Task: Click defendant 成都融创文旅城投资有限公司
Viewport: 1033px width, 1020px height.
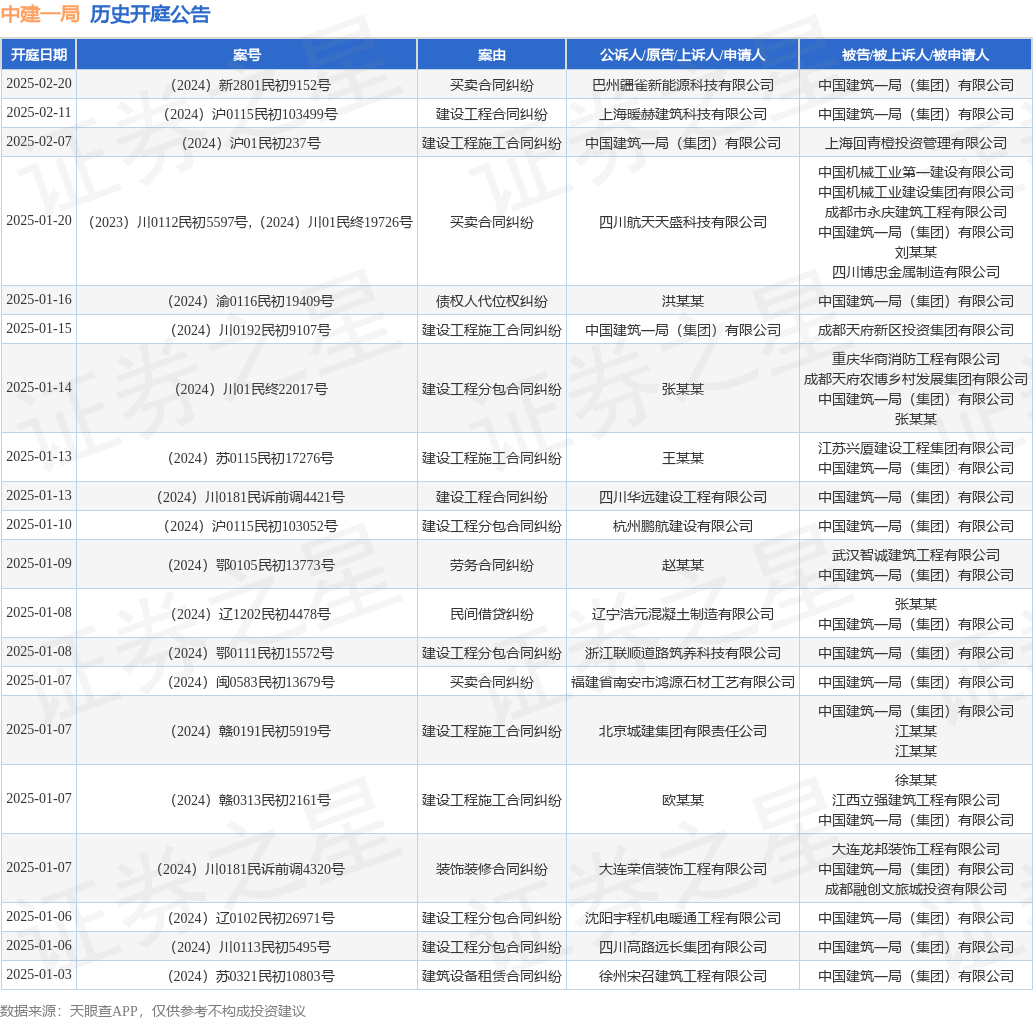Action: point(916,889)
